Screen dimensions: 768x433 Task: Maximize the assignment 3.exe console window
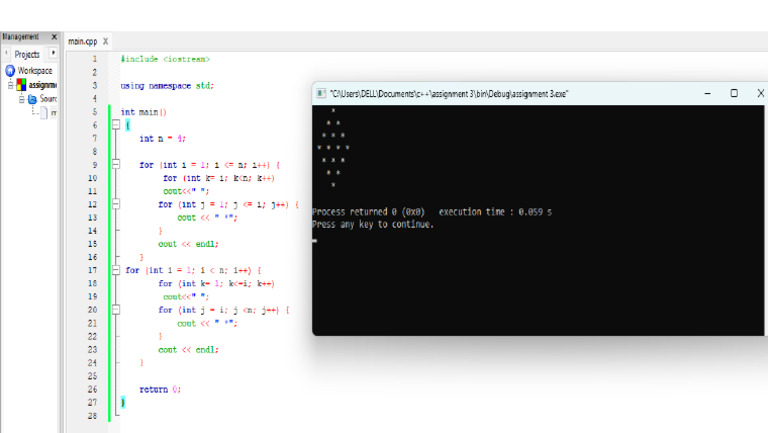click(734, 93)
